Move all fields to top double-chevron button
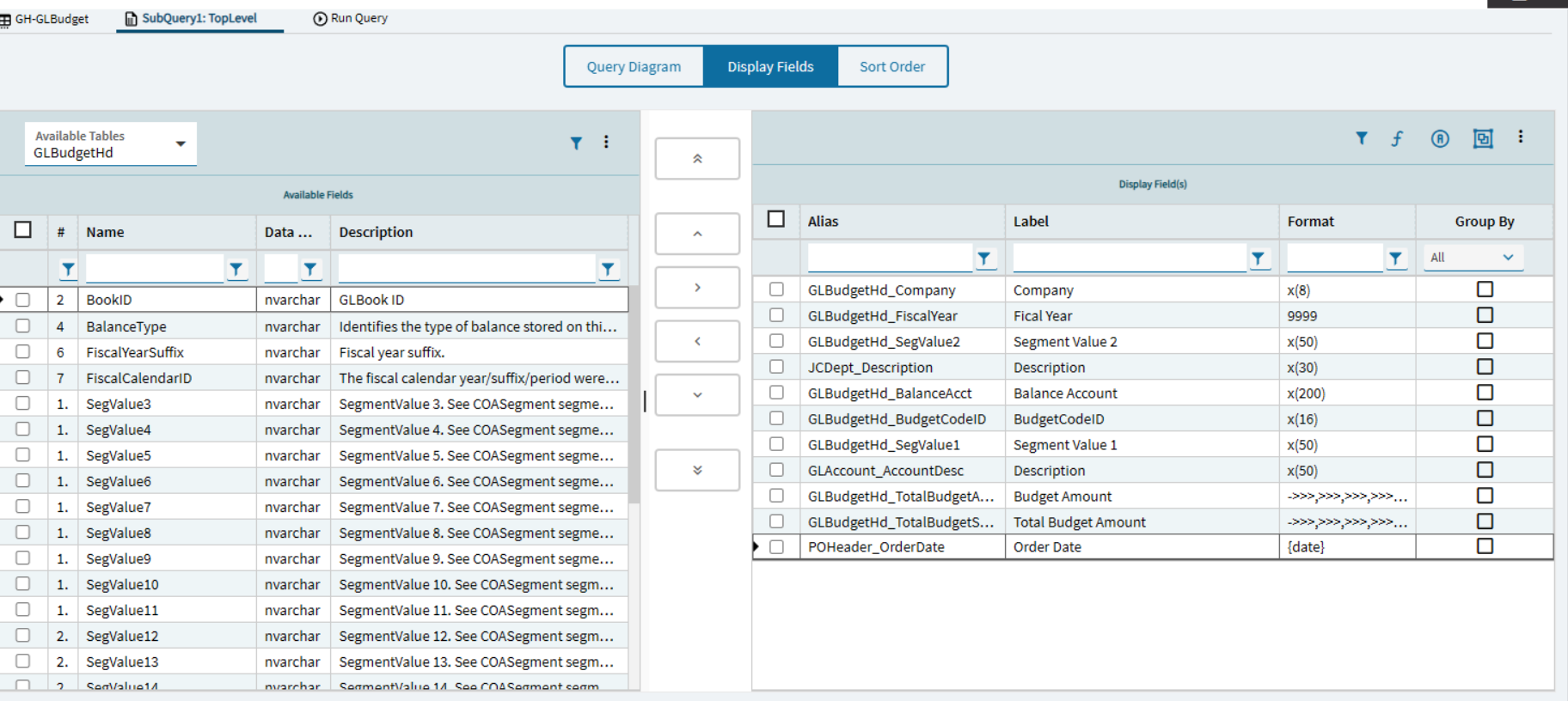This screenshot has height=701, width=1568. tap(697, 159)
